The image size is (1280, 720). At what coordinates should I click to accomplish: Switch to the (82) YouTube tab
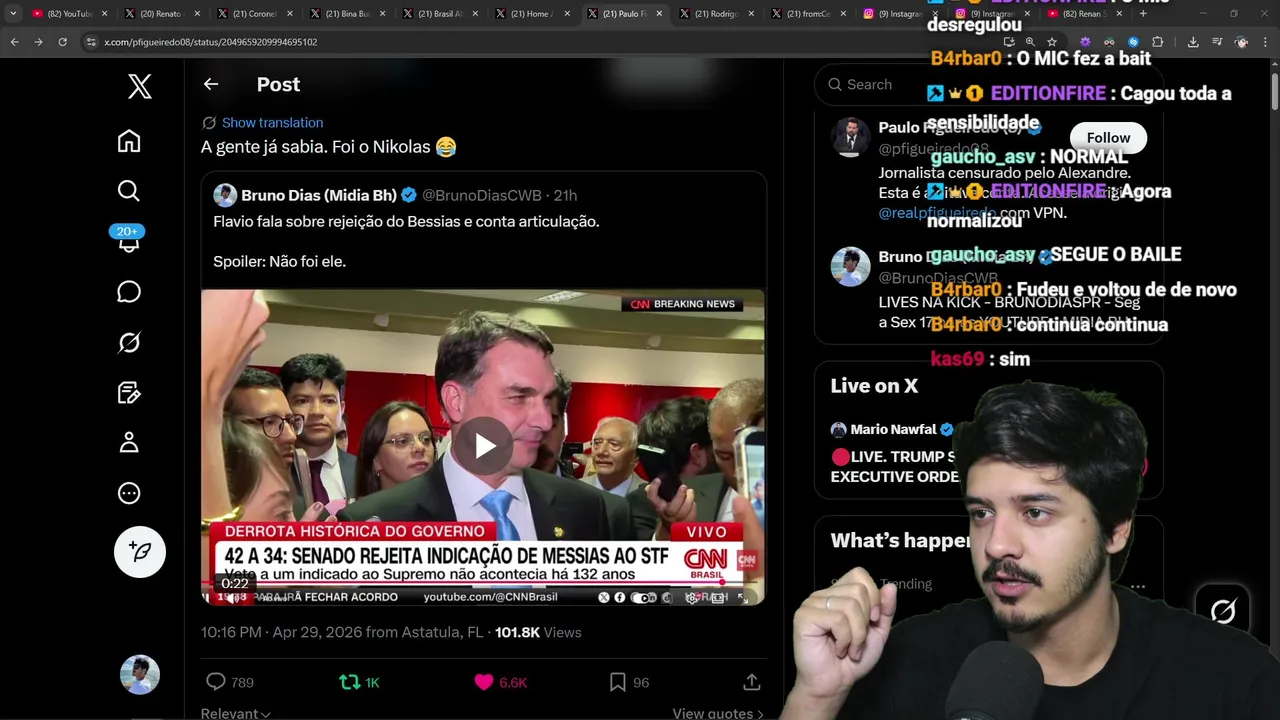point(68,14)
